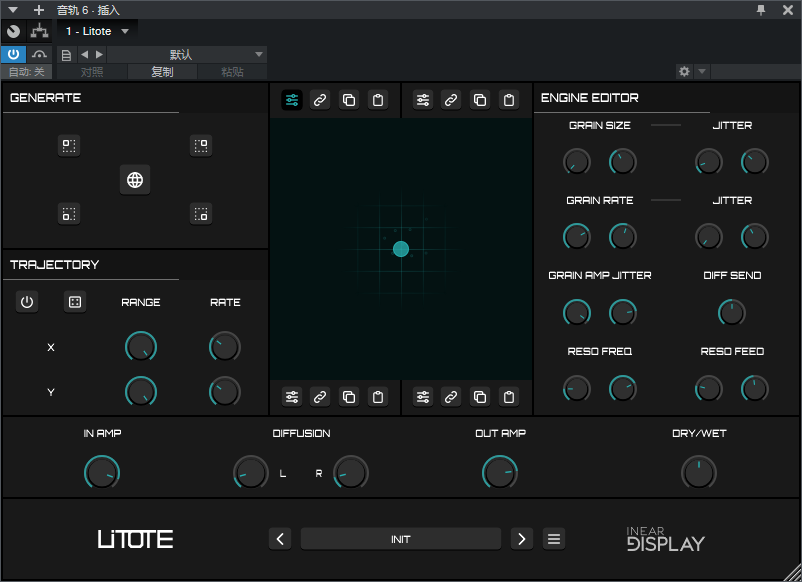Expand the 1 - Litote plugin dropdown

[x=125, y=31]
